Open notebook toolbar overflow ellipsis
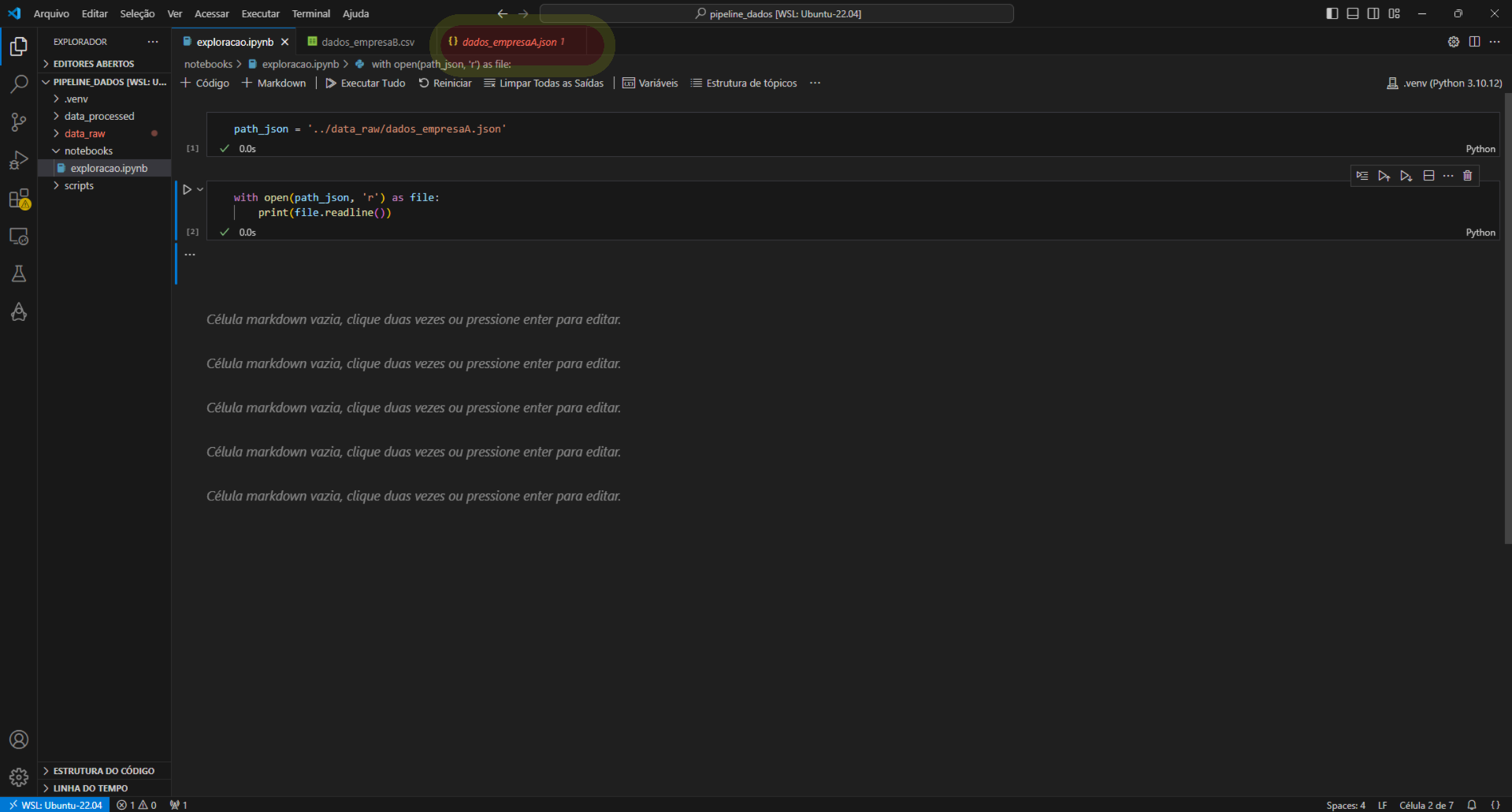This screenshot has height=812, width=1512. tap(815, 83)
